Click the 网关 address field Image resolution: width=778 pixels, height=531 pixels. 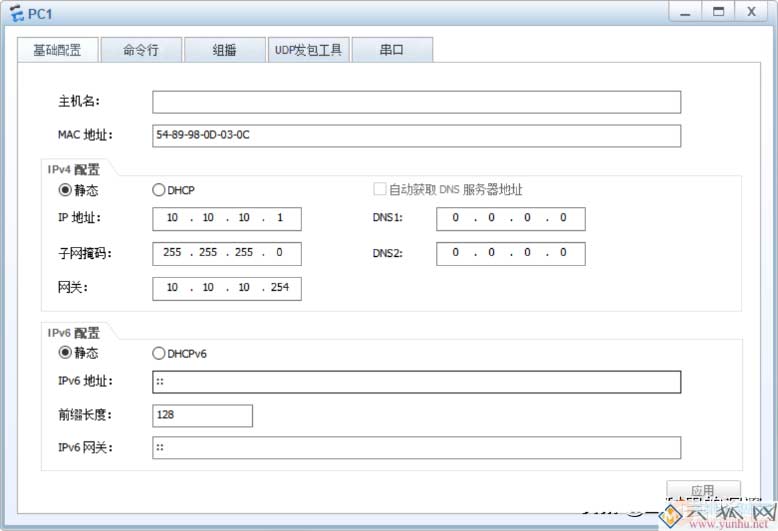227,288
